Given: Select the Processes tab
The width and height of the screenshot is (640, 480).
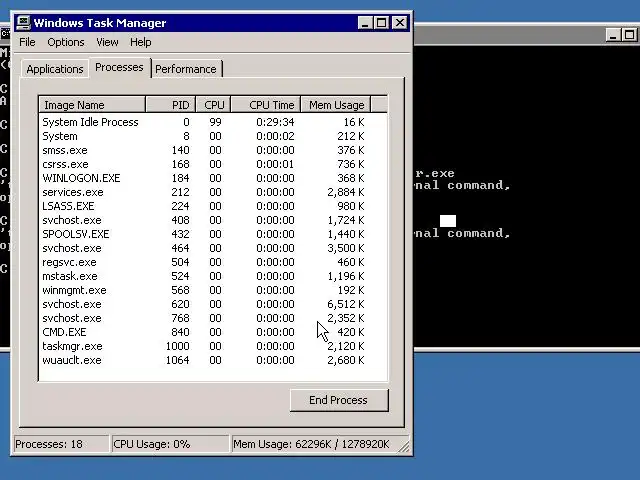Looking at the screenshot, I should [x=119, y=67].
